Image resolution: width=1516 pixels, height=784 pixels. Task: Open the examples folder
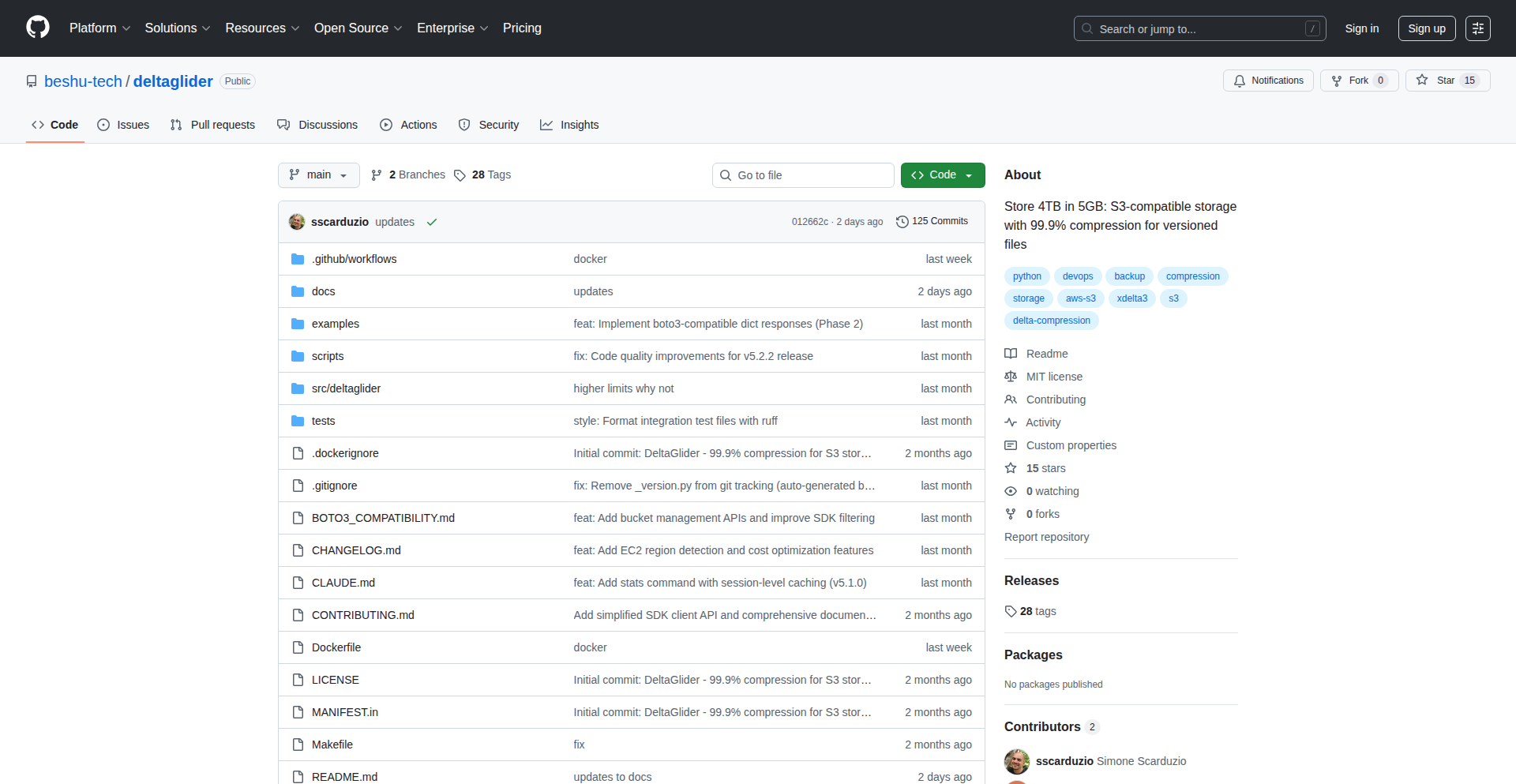coord(335,324)
